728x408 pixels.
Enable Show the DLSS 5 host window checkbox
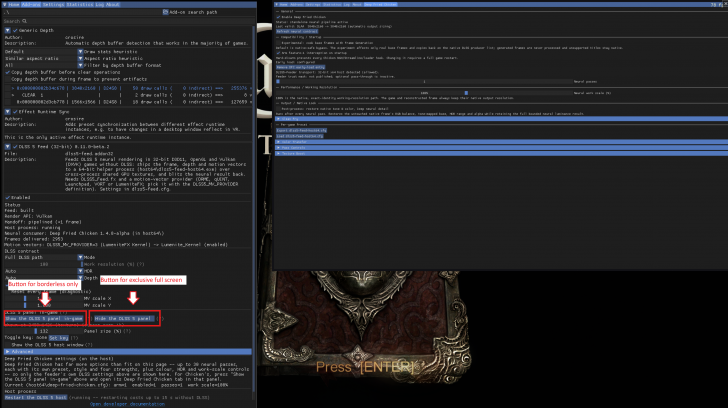tap(7, 345)
